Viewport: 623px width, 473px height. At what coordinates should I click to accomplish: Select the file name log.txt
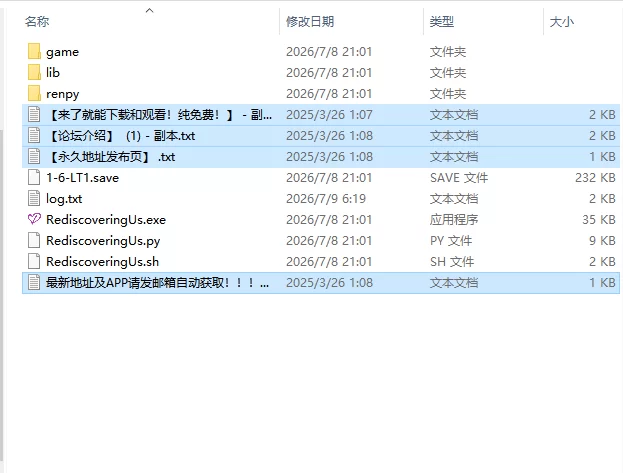point(64,199)
